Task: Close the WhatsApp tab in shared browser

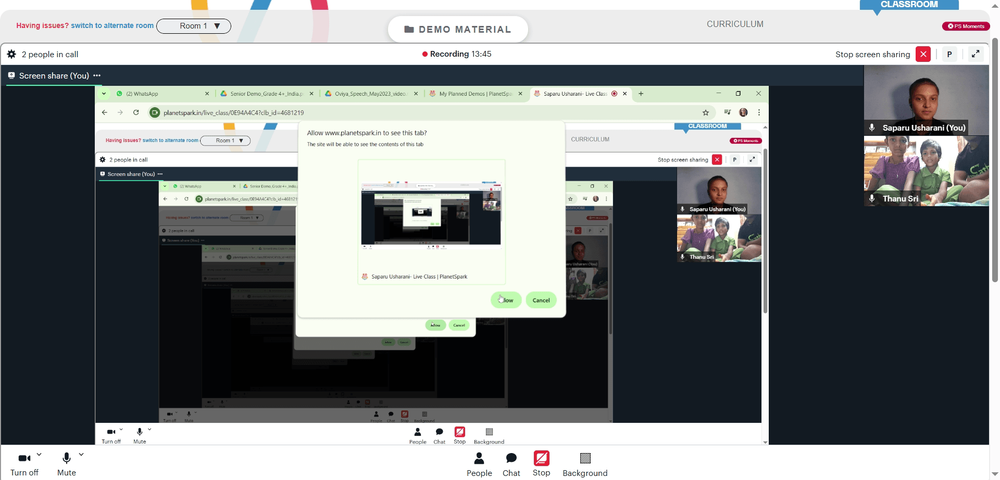Action: [x=209, y=94]
